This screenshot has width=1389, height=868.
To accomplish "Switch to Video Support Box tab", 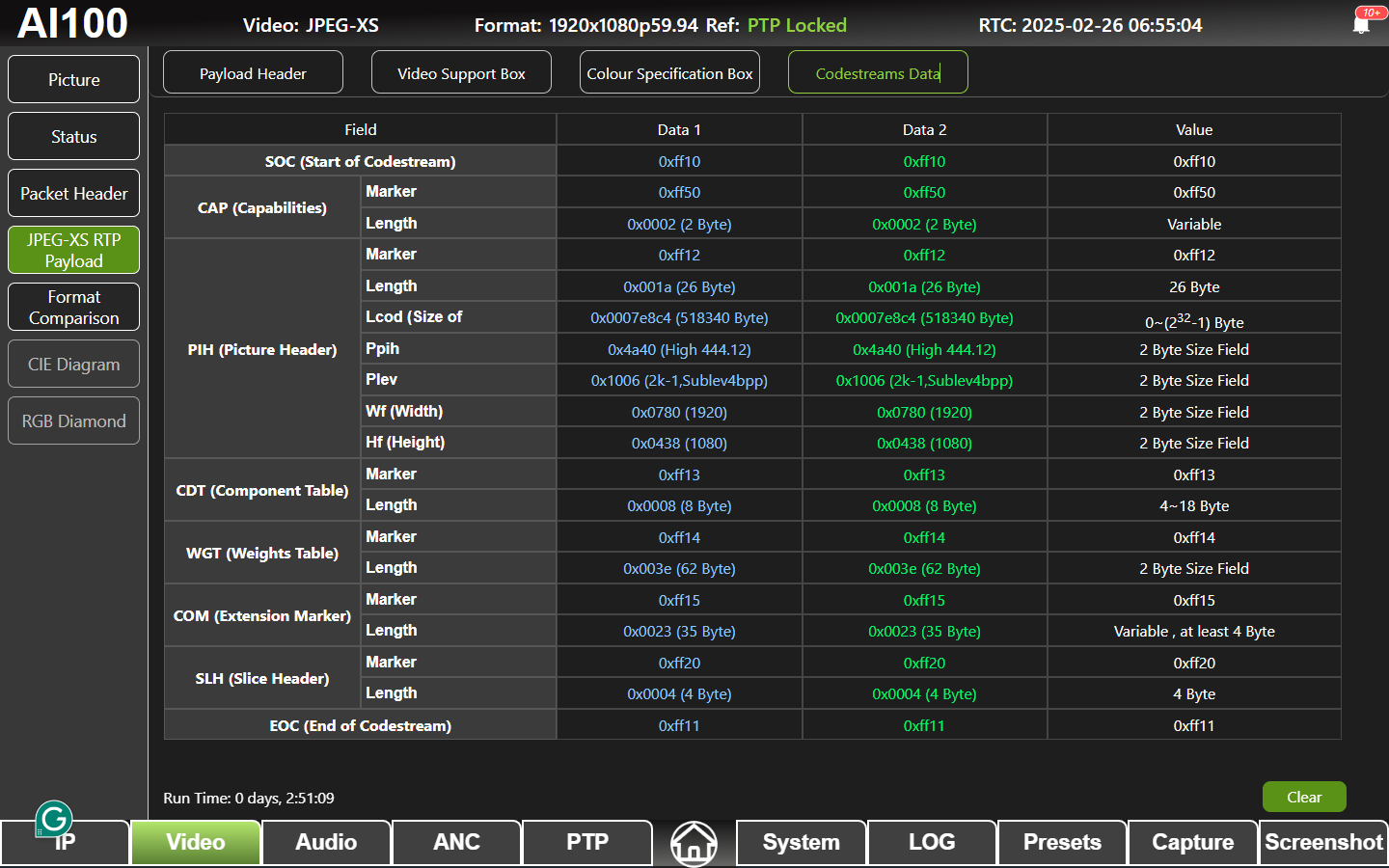I will (x=461, y=73).
